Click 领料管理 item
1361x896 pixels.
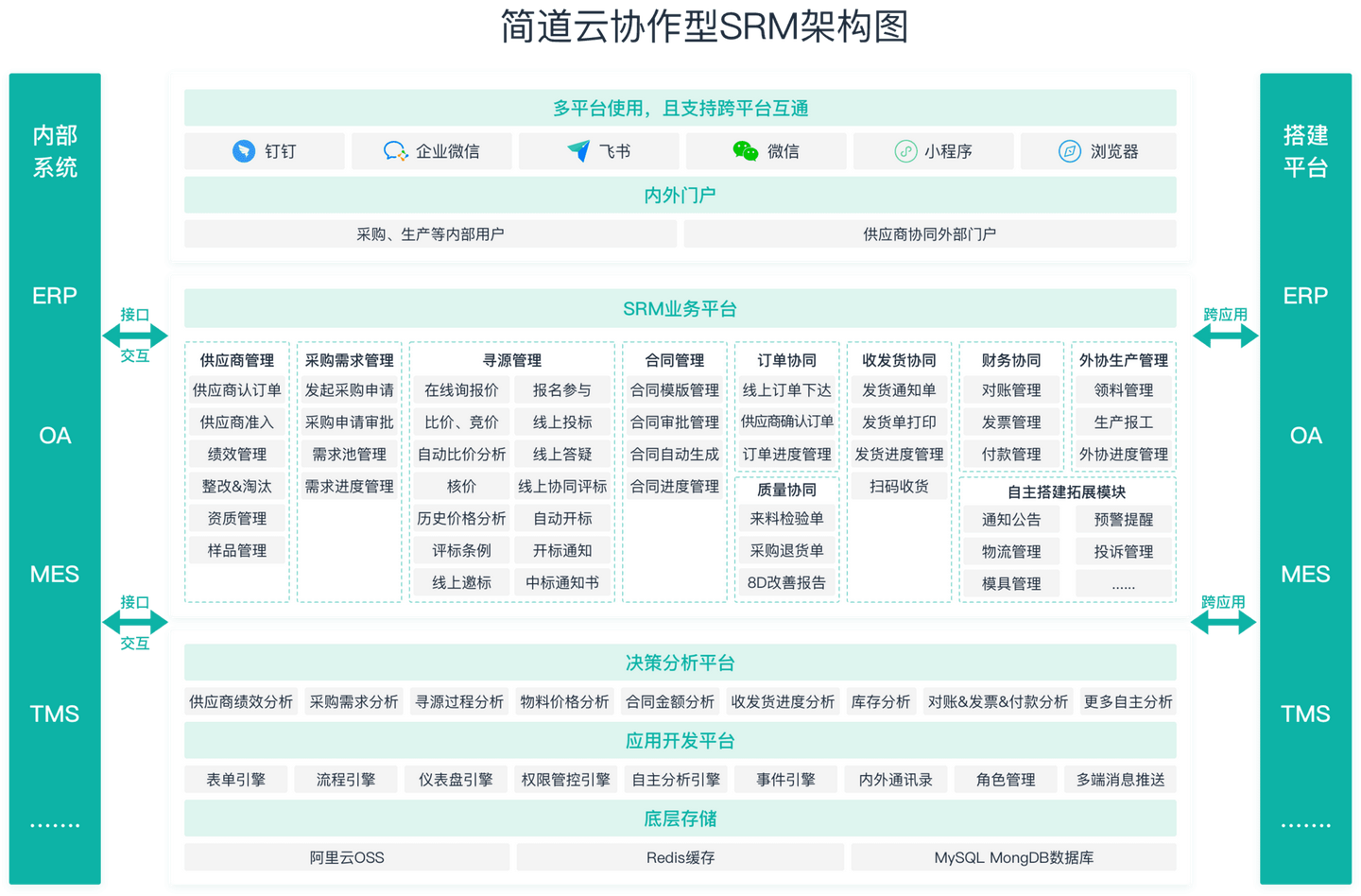1124,390
